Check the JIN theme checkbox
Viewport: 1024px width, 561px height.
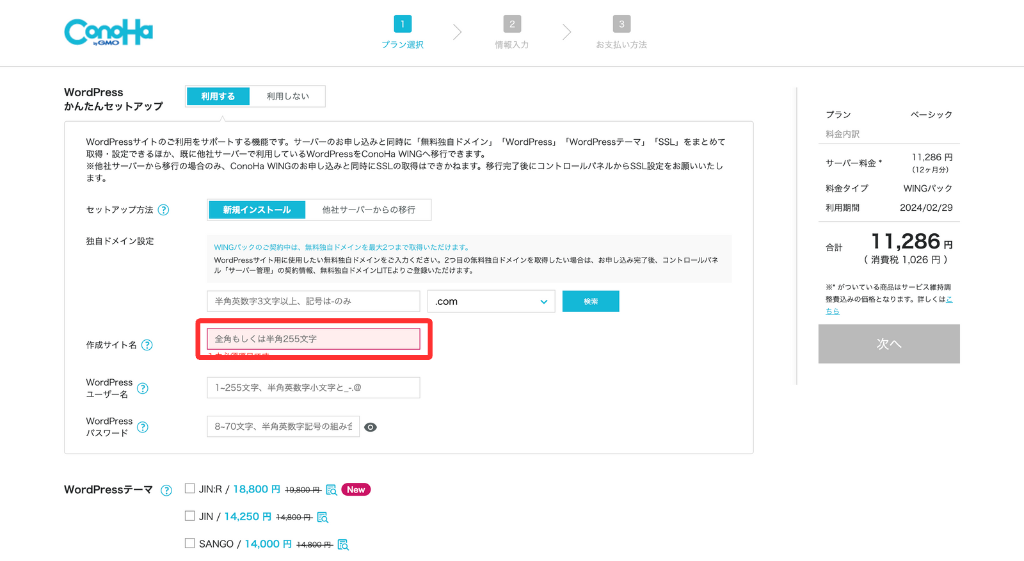point(190,516)
